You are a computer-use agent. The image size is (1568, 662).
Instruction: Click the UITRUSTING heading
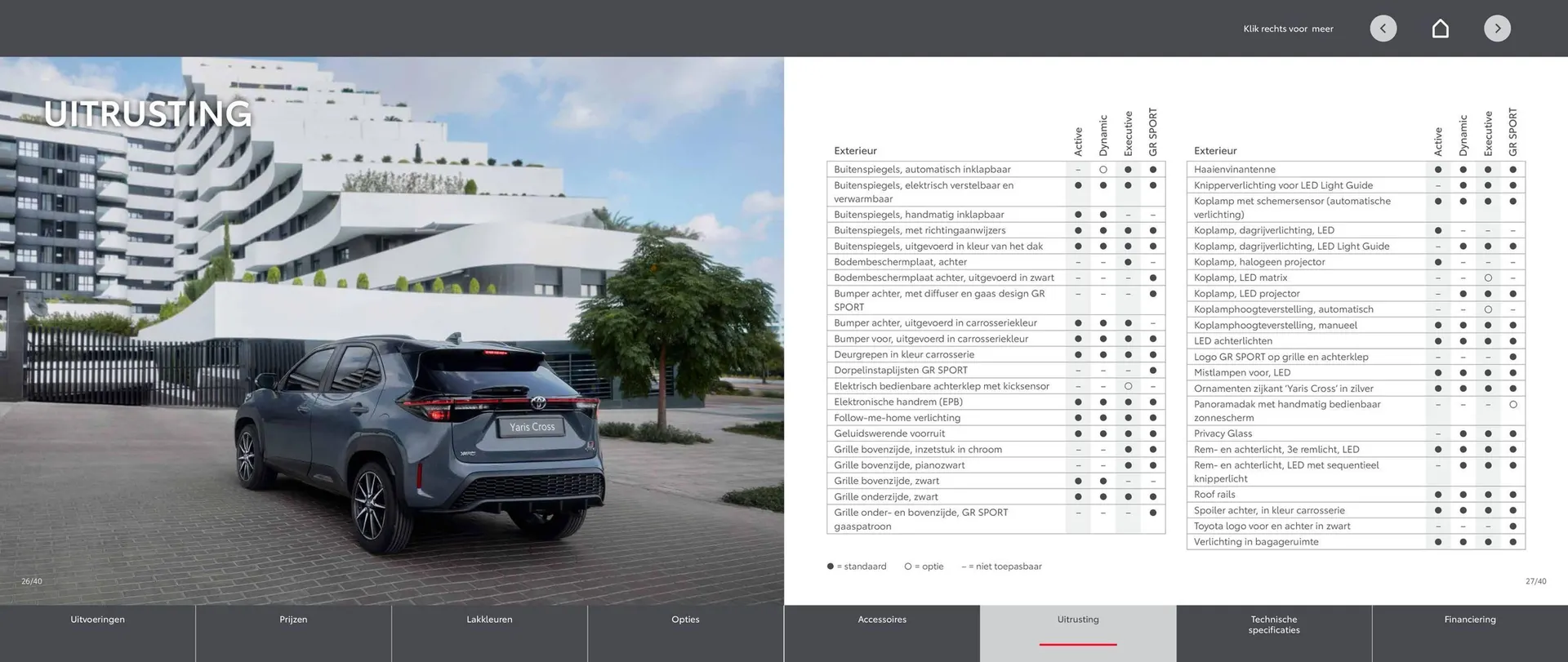[x=148, y=113]
